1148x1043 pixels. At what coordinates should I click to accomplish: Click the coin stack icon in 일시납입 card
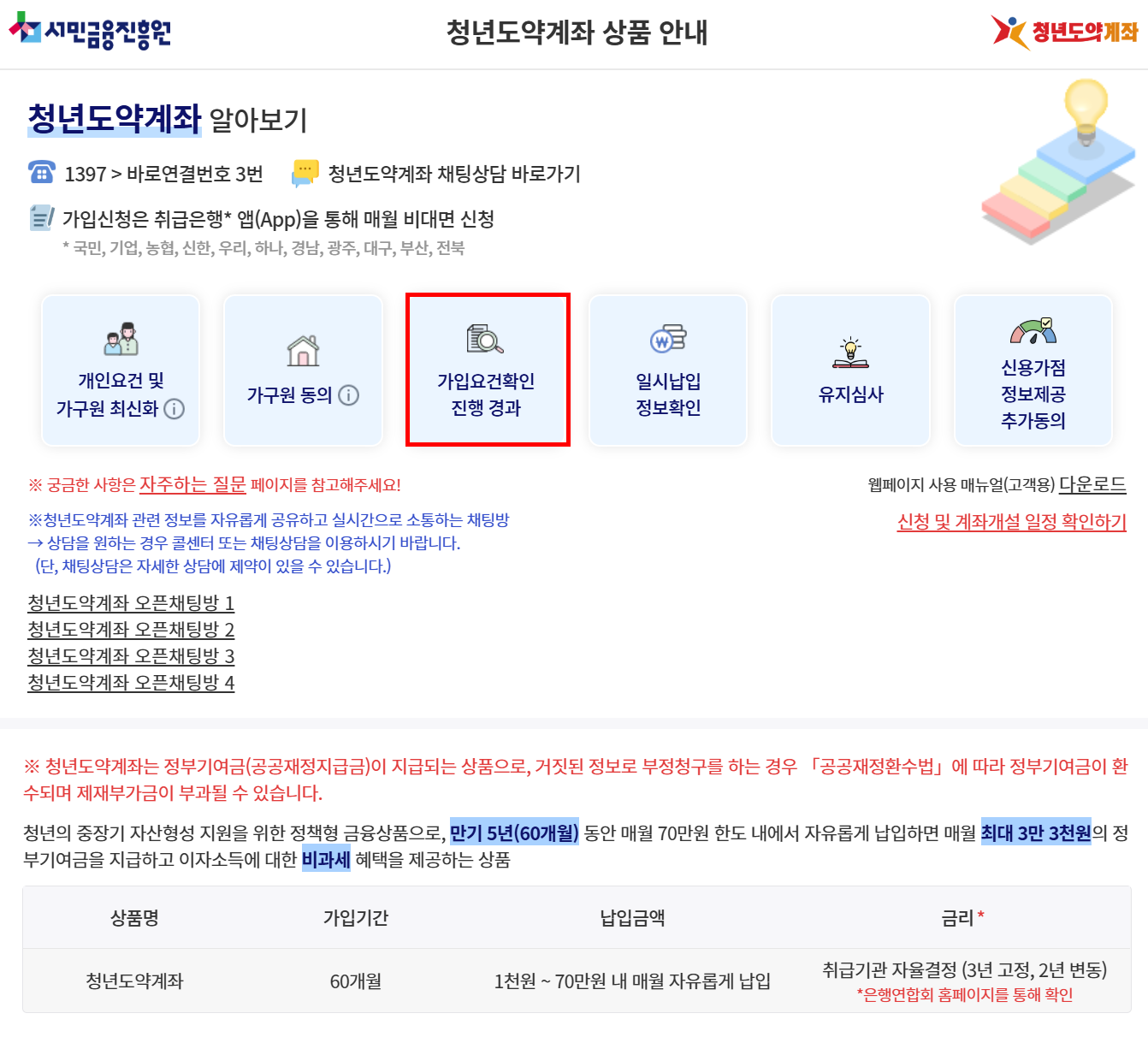668,339
